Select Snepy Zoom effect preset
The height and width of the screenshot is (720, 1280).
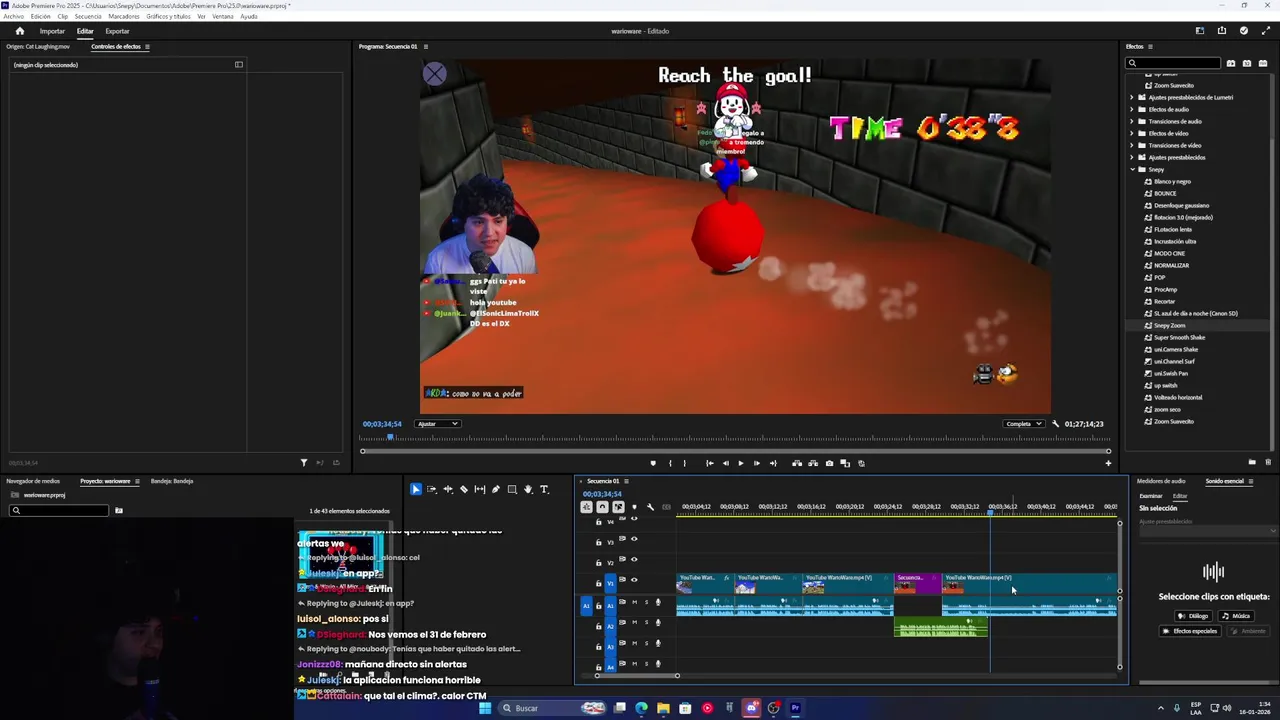coord(1169,326)
